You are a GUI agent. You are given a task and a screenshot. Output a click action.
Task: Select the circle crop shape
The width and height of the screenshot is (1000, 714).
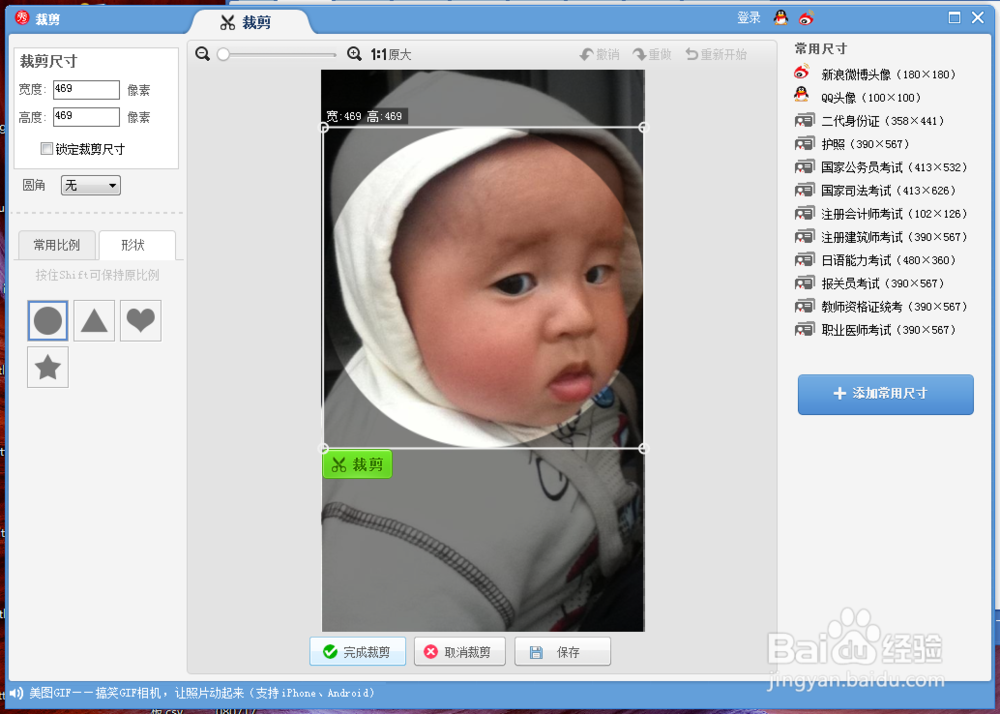click(48, 320)
